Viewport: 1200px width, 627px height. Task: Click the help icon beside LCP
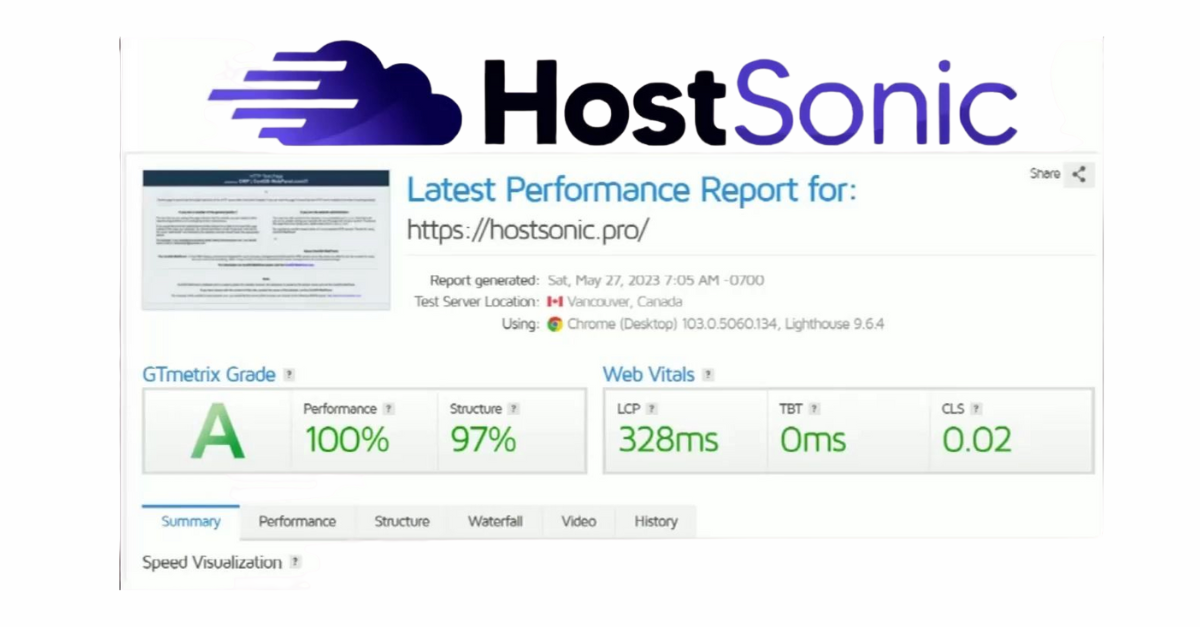pos(652,409)
